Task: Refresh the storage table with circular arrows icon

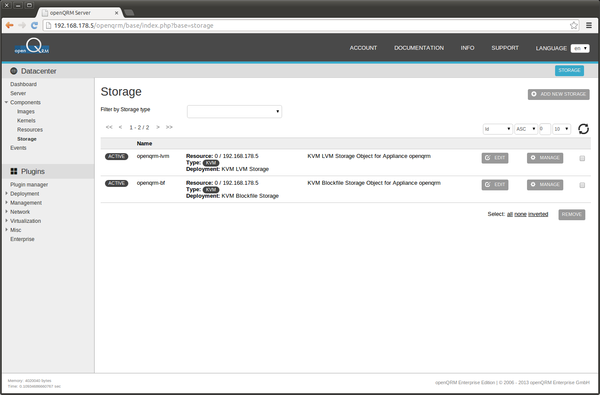Action: pos(583,129)
